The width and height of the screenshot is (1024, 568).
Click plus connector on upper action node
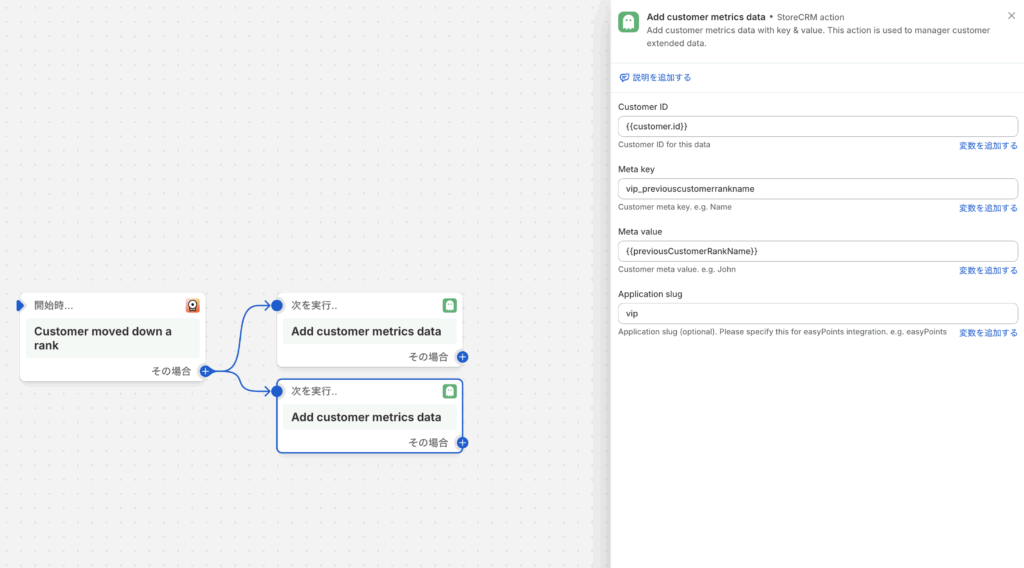click(462, 356)
